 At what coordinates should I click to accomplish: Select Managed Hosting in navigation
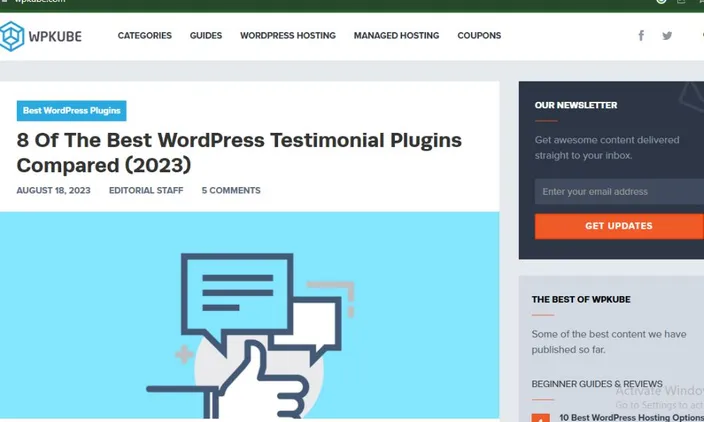(x=396, y=35)
